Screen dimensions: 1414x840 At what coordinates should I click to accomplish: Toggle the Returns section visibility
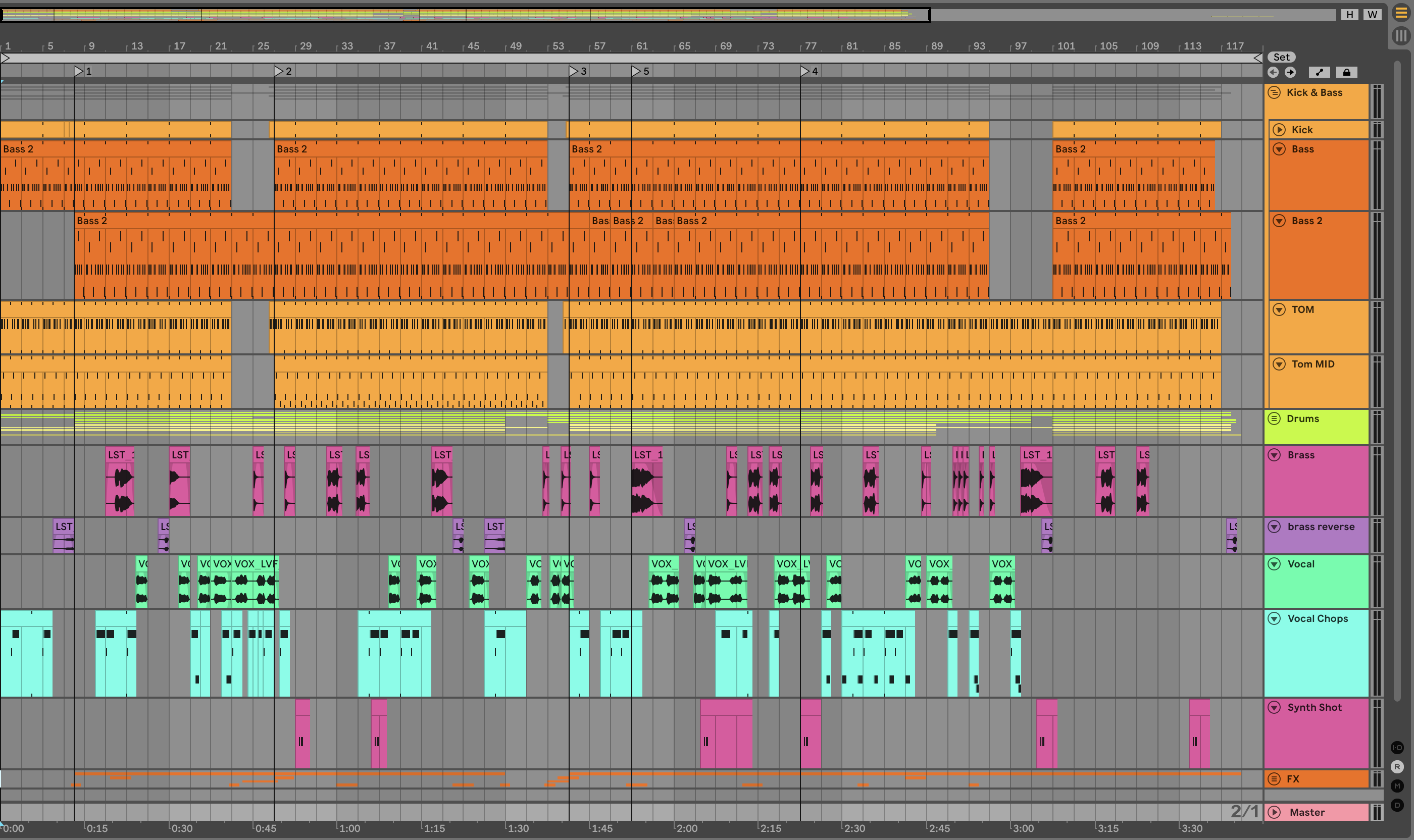(1397, 767)
